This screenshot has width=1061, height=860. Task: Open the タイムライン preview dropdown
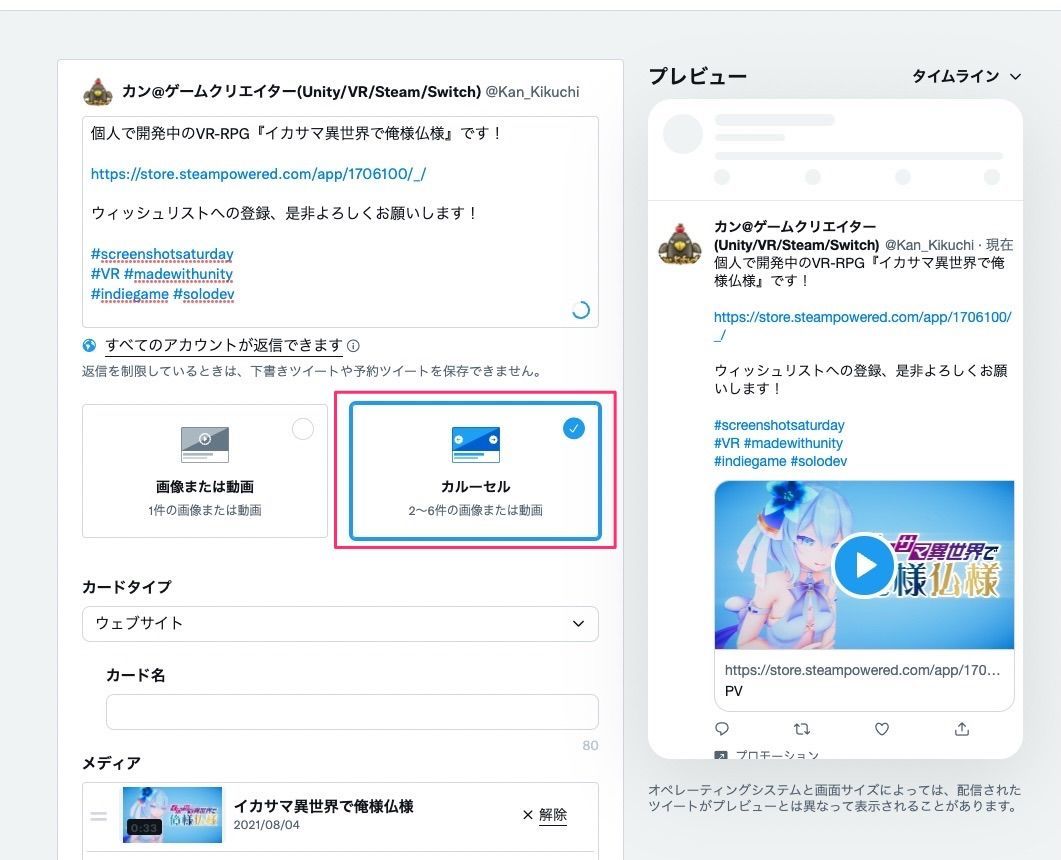(966, 76)
